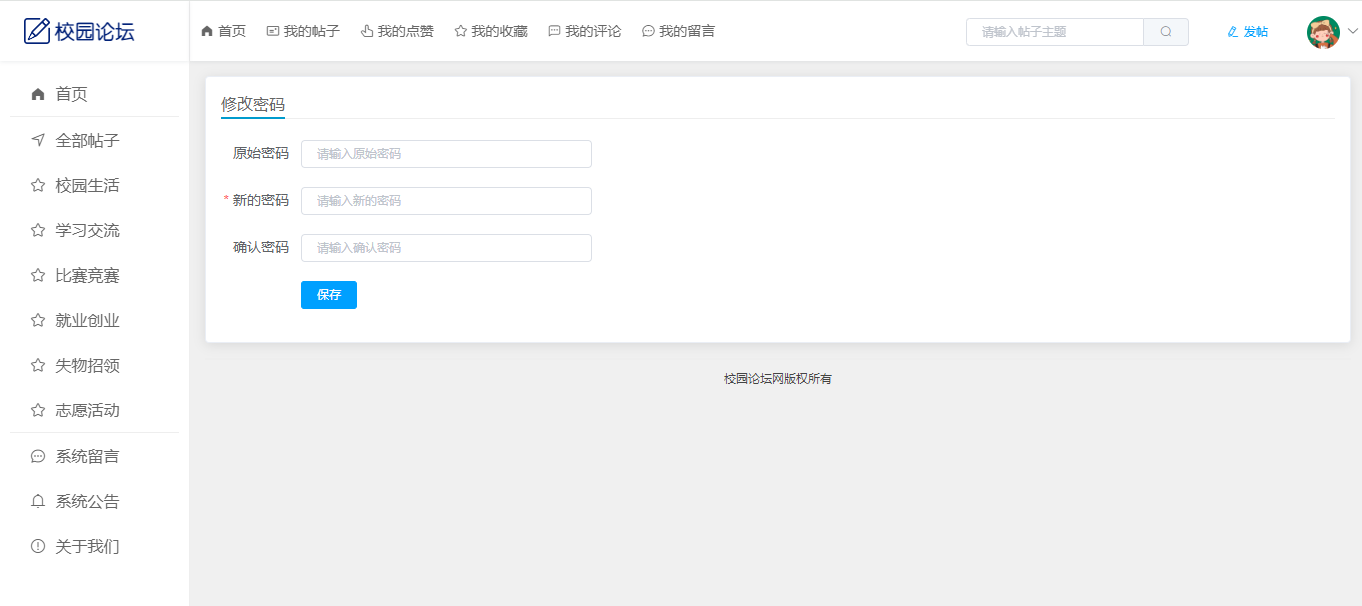The width and height of the screenshot is (1362, 606).
Task: Open 我的帖子 in top navigation
Action: [303, 32]
